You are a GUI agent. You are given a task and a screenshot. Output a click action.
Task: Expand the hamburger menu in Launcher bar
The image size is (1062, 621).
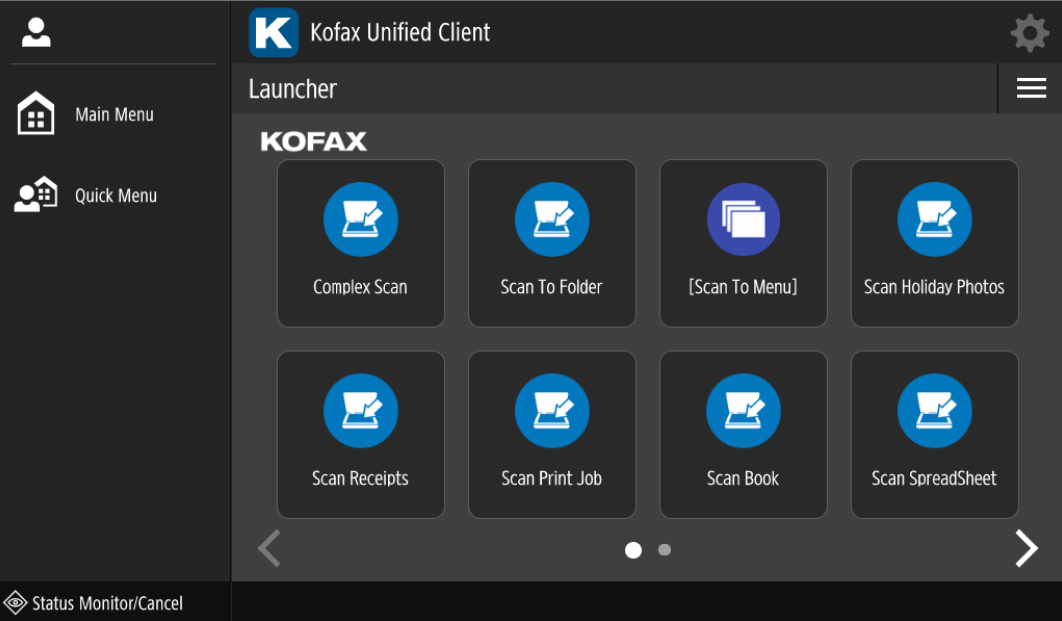click(x=1030, y=89)
